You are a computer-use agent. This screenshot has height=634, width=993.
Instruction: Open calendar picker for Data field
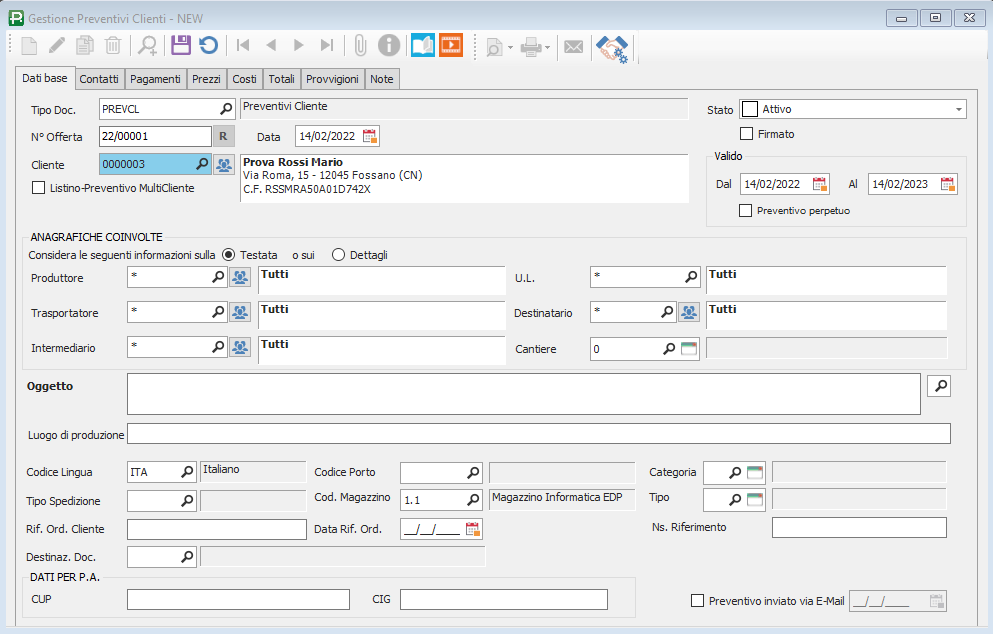pyautogui.click(x=370, y=137)
